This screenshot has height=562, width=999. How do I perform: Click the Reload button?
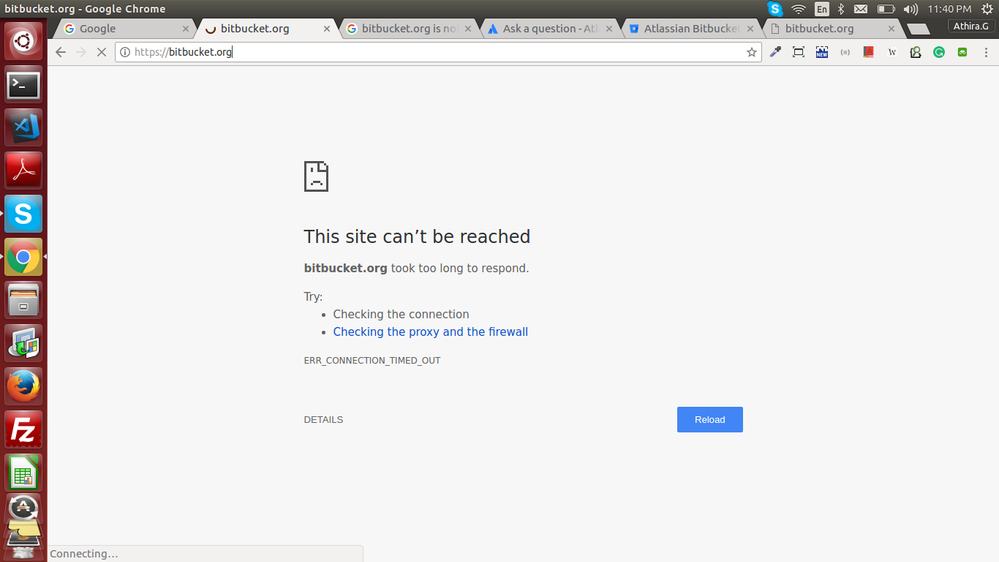(710, 419)
